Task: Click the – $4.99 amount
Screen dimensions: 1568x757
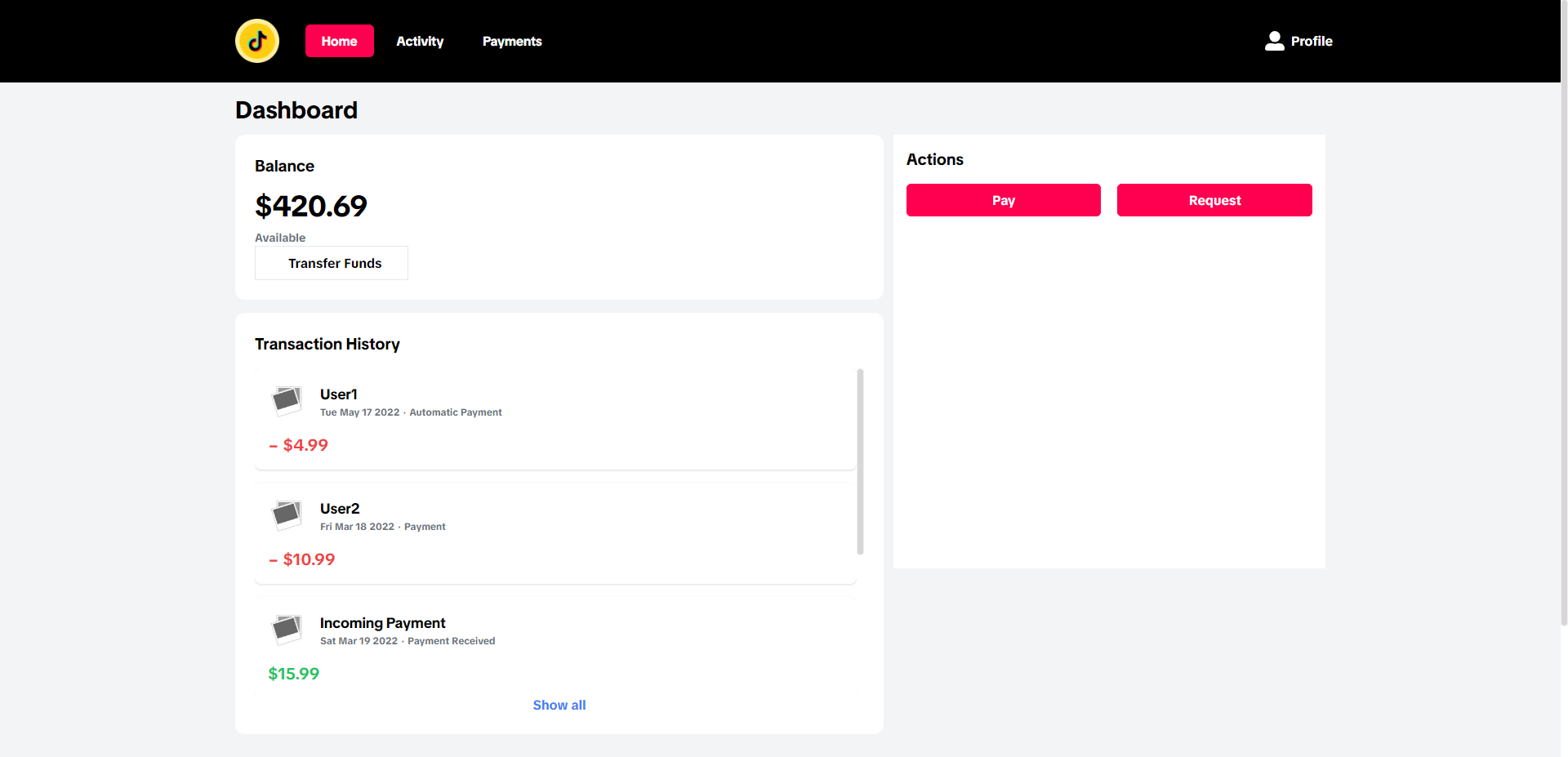Action: pos(298,445)
